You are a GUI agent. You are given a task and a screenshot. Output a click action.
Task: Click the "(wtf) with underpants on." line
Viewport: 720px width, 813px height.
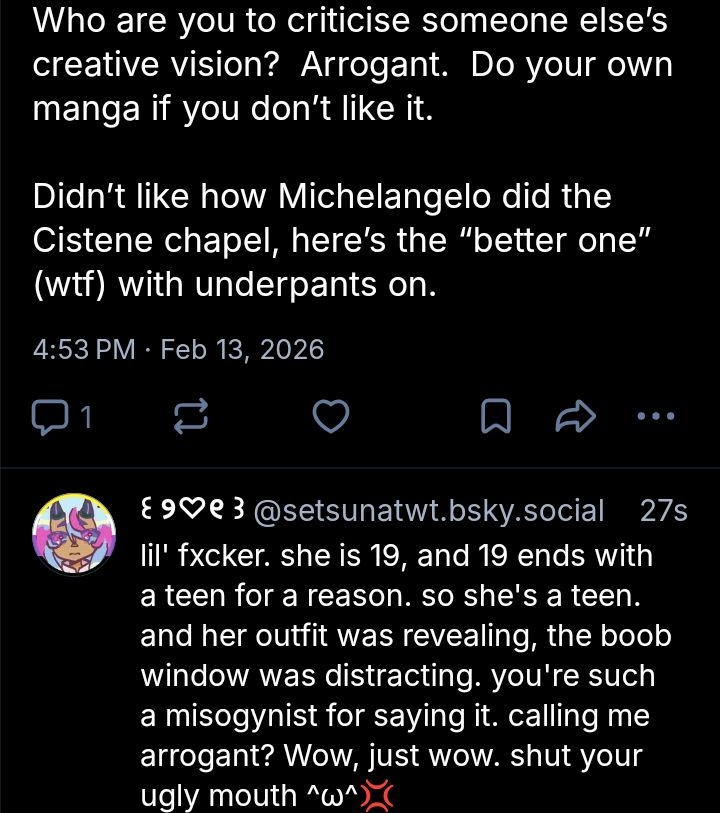235,284
